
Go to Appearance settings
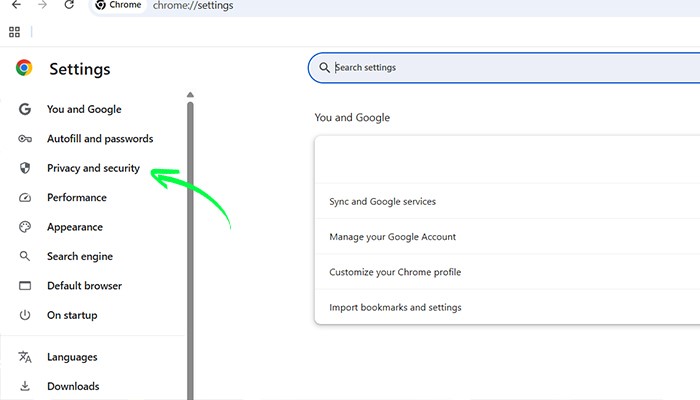pyautogui.click(x=75, y=227)
